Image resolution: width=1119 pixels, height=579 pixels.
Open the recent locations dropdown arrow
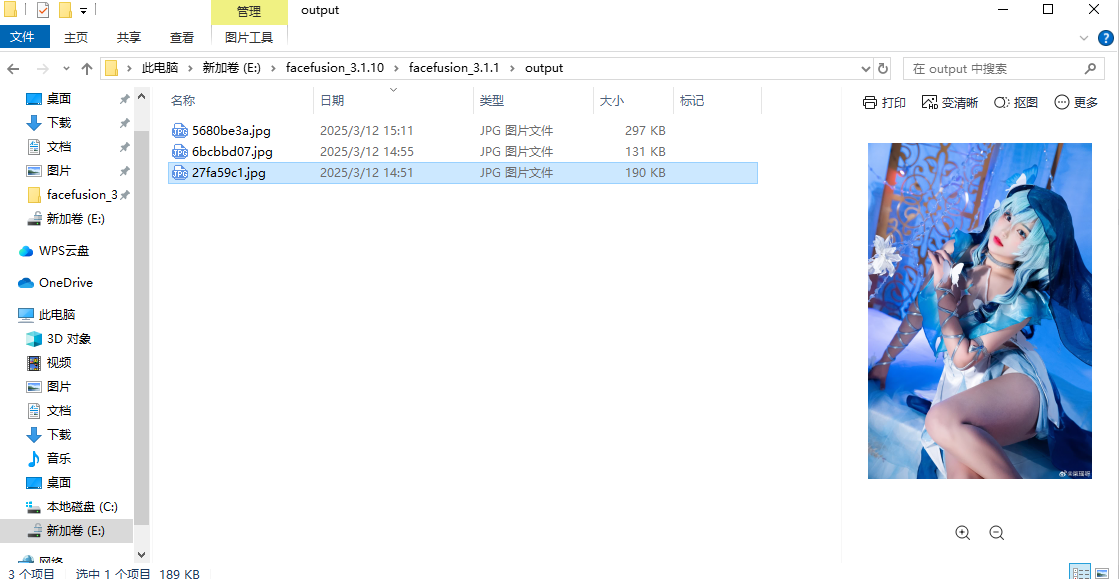66,69
